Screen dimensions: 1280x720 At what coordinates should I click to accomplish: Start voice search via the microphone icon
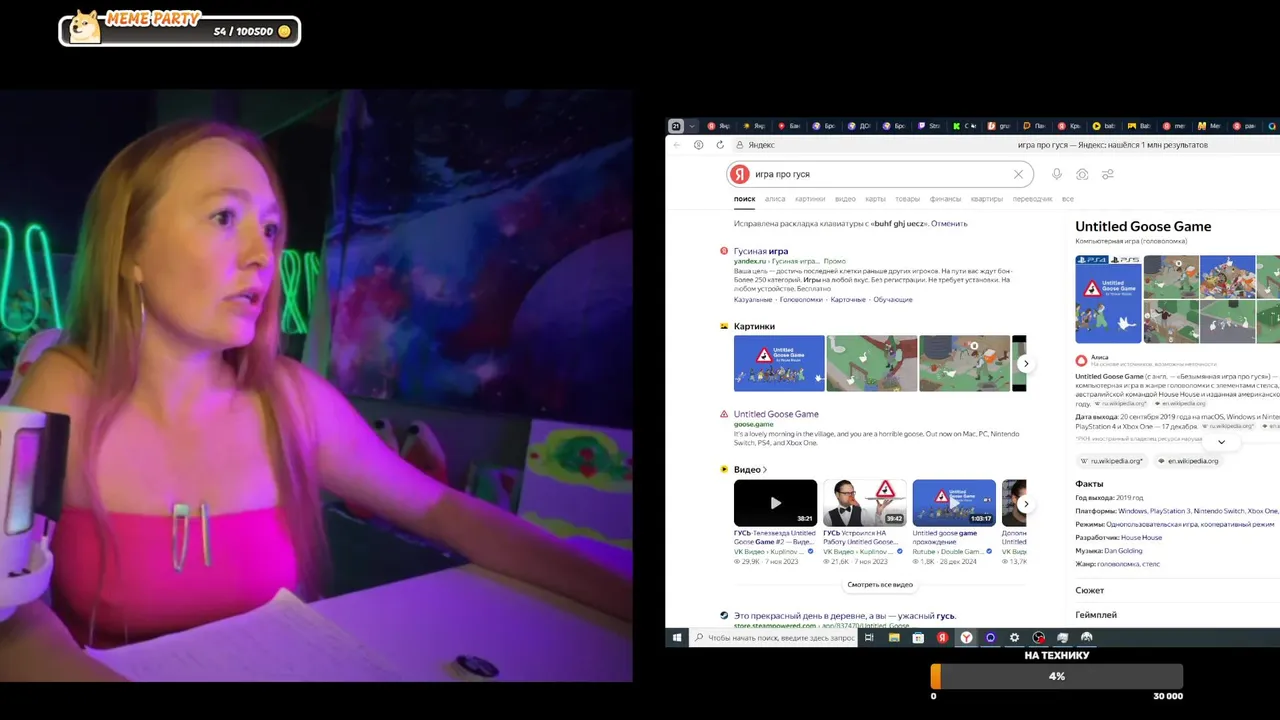click(1056, 175)
